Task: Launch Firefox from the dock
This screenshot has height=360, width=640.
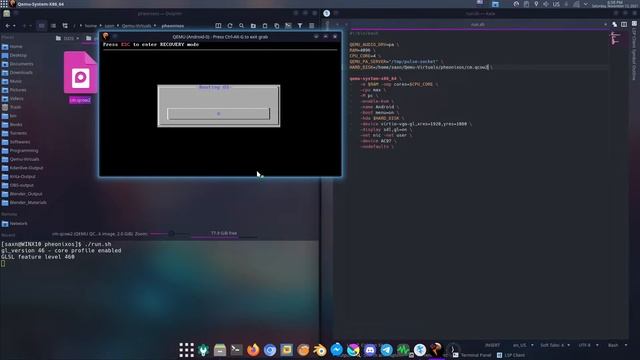Action: tap(253, 350)
